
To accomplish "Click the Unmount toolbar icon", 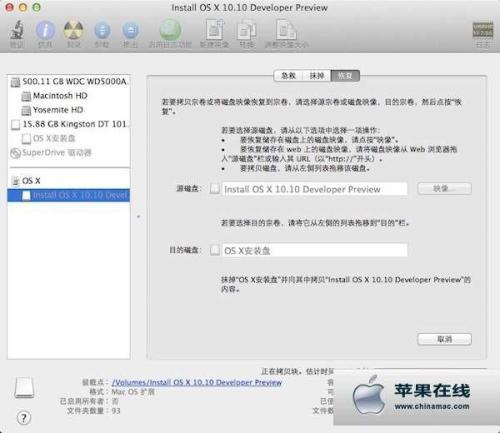I will (x=102, y=31).
